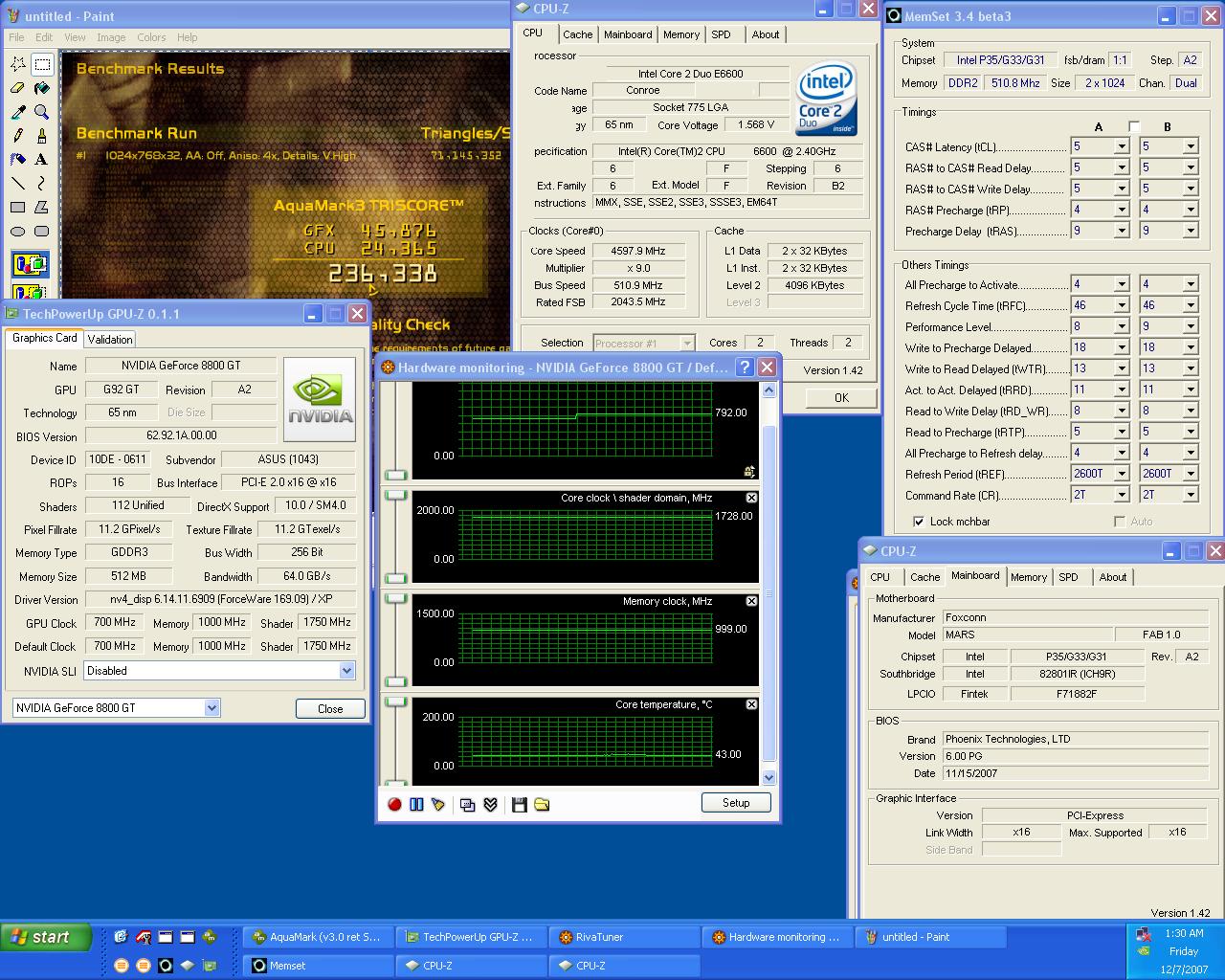Choose the Curve tool in Paint
1225x980 pixels.
[42, 183]
